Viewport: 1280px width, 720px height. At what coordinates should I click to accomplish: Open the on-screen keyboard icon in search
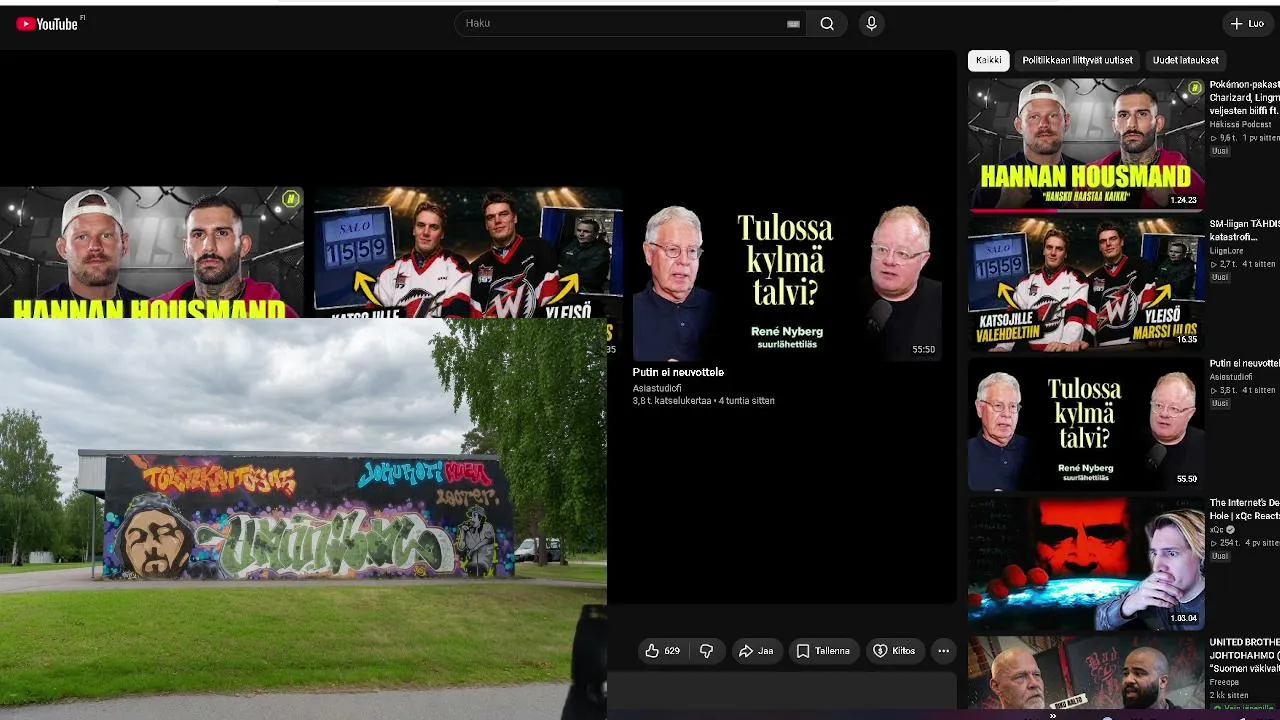794,24
